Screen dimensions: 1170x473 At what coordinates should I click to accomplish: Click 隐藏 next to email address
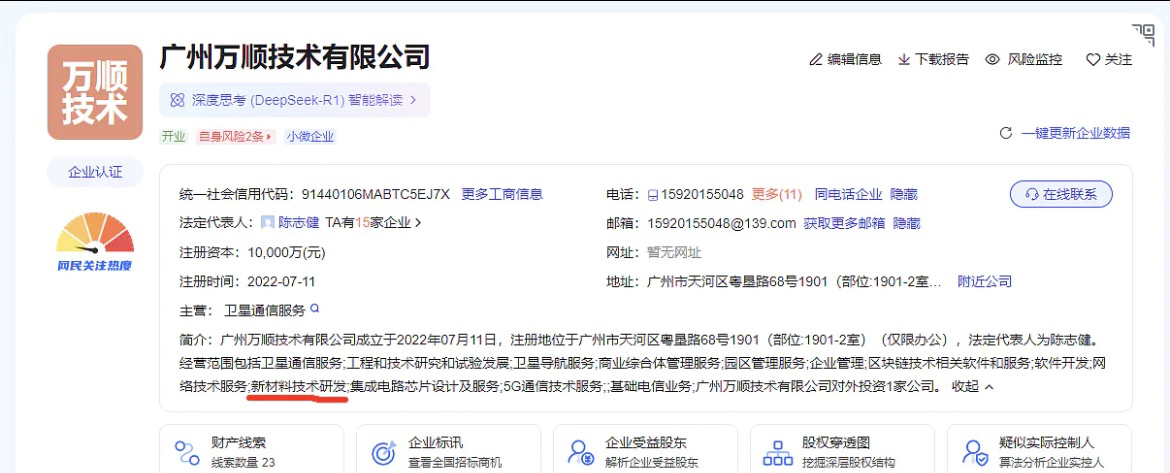(907, 222)
